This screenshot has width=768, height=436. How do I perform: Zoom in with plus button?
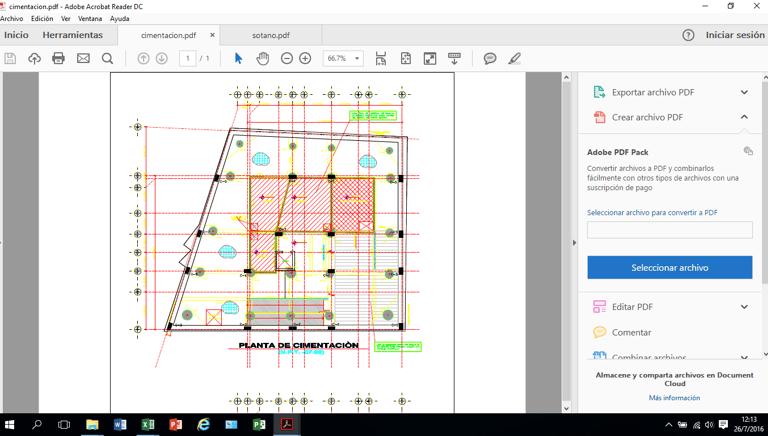pos(305,58)
